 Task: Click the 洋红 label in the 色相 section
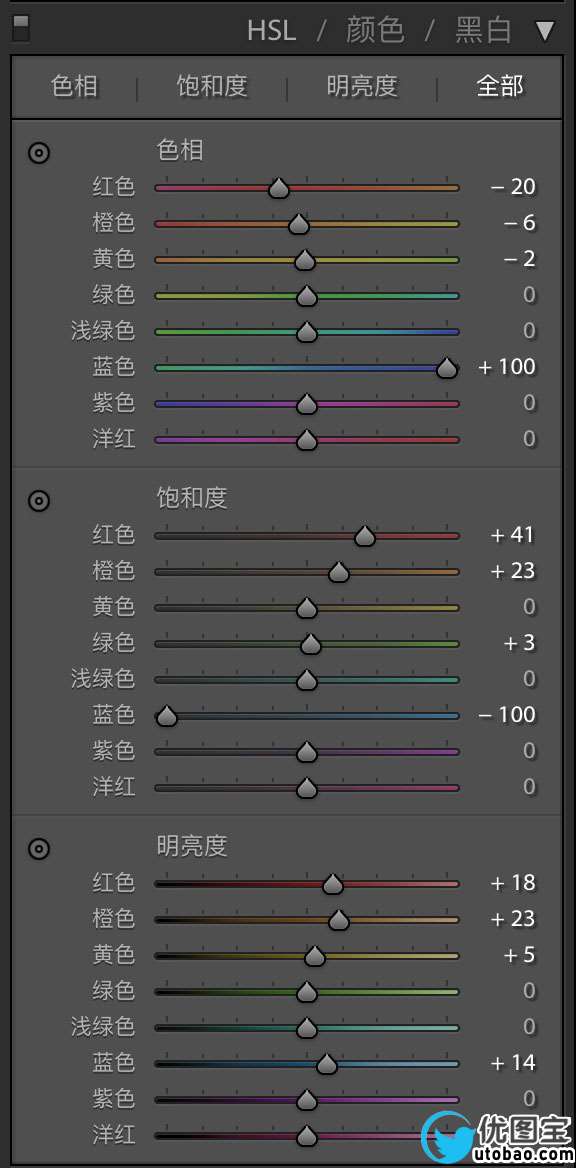pos(114,439)
